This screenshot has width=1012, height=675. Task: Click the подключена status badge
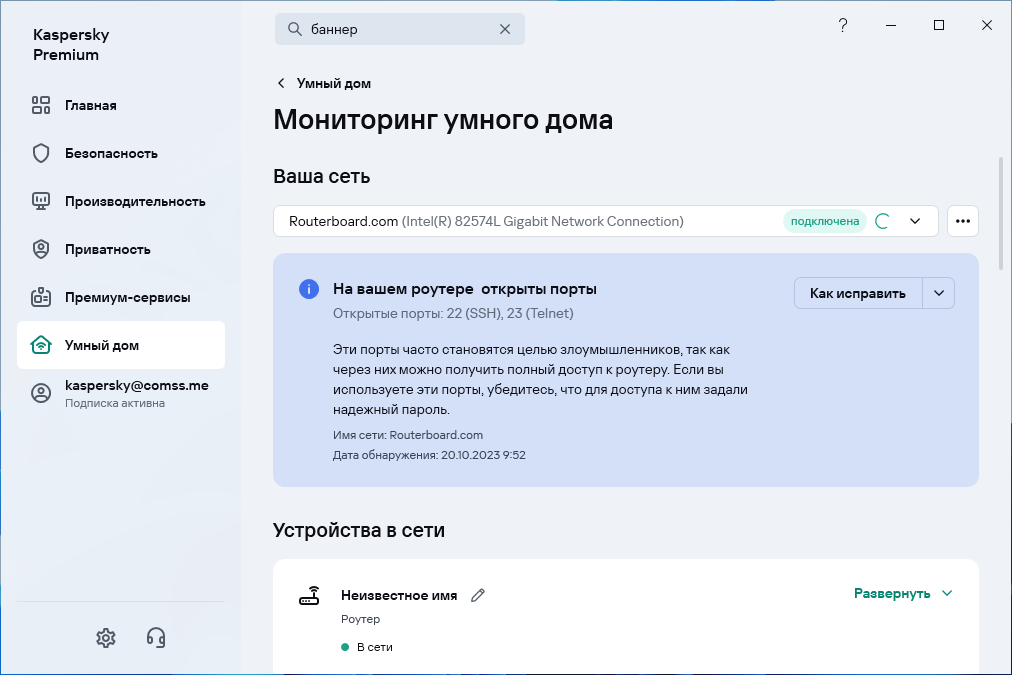pyautogui.click(x=825, y=221)
